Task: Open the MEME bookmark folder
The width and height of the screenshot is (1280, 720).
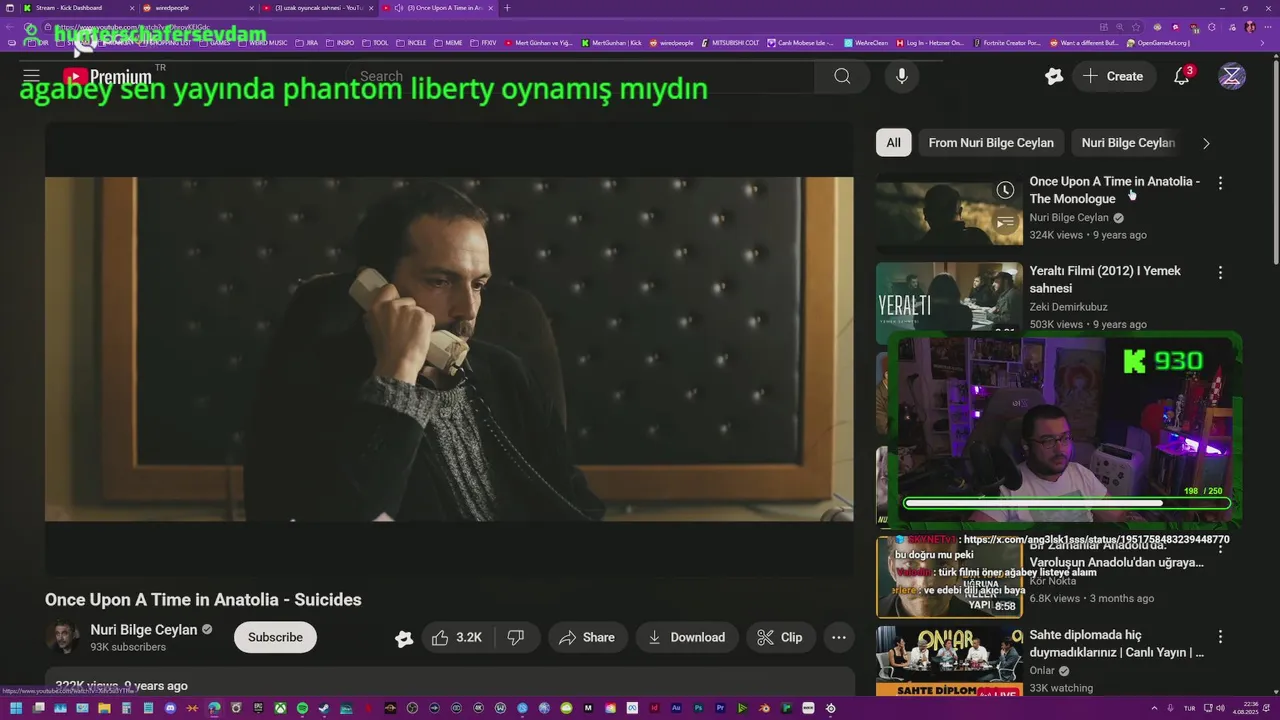Action: point(448,43)
